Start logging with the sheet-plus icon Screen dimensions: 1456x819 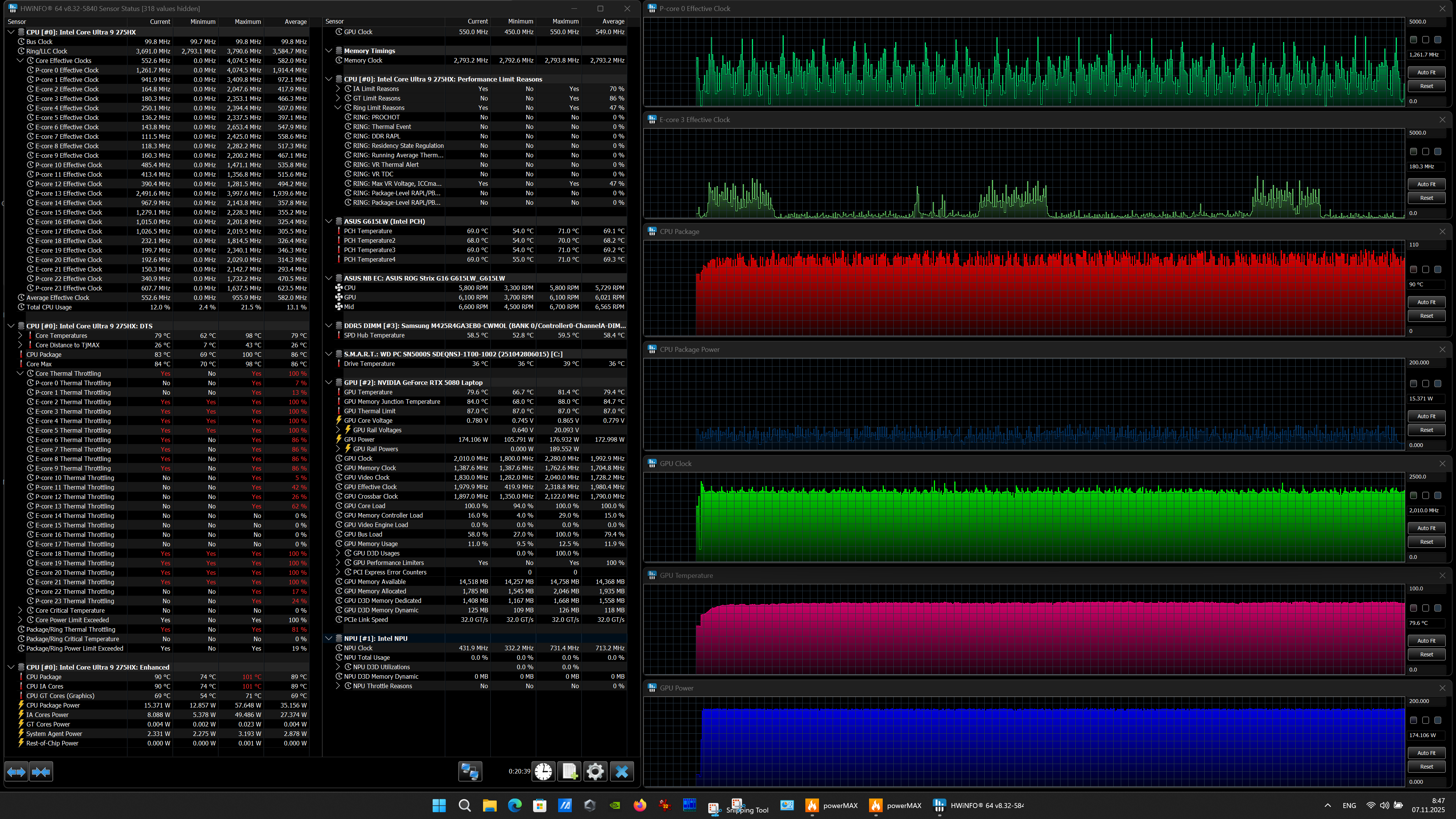(x=569, y=772)
